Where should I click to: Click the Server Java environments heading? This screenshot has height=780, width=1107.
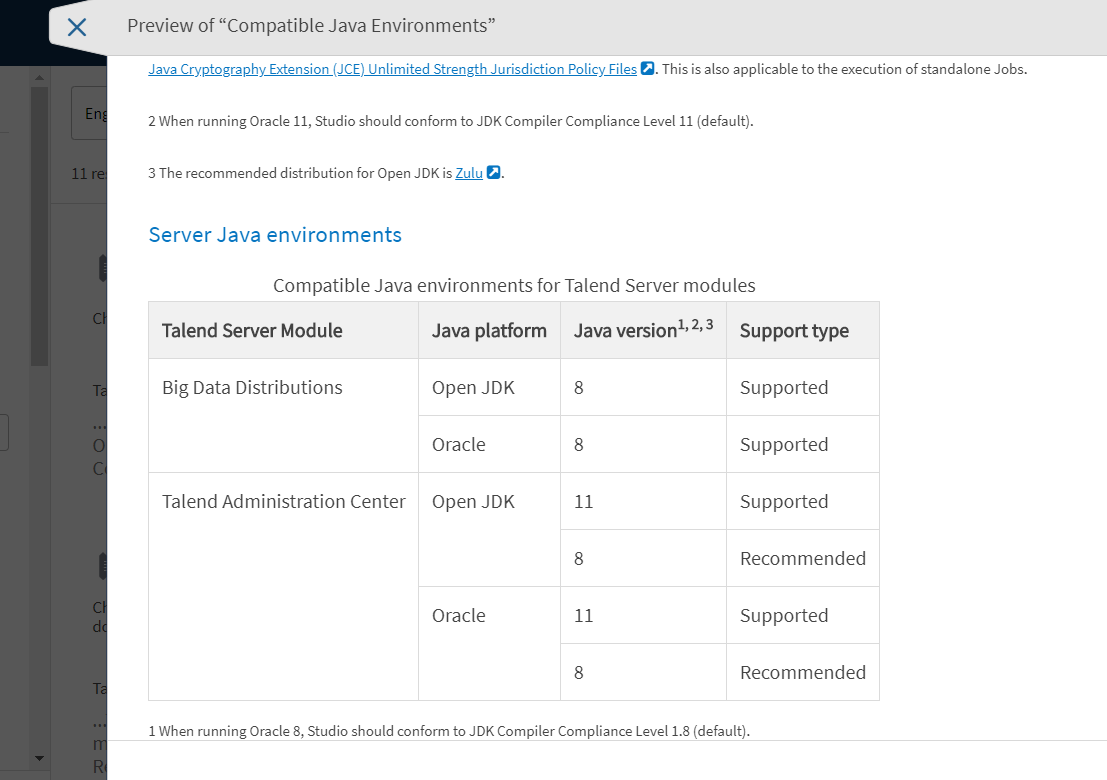[275, 234]
